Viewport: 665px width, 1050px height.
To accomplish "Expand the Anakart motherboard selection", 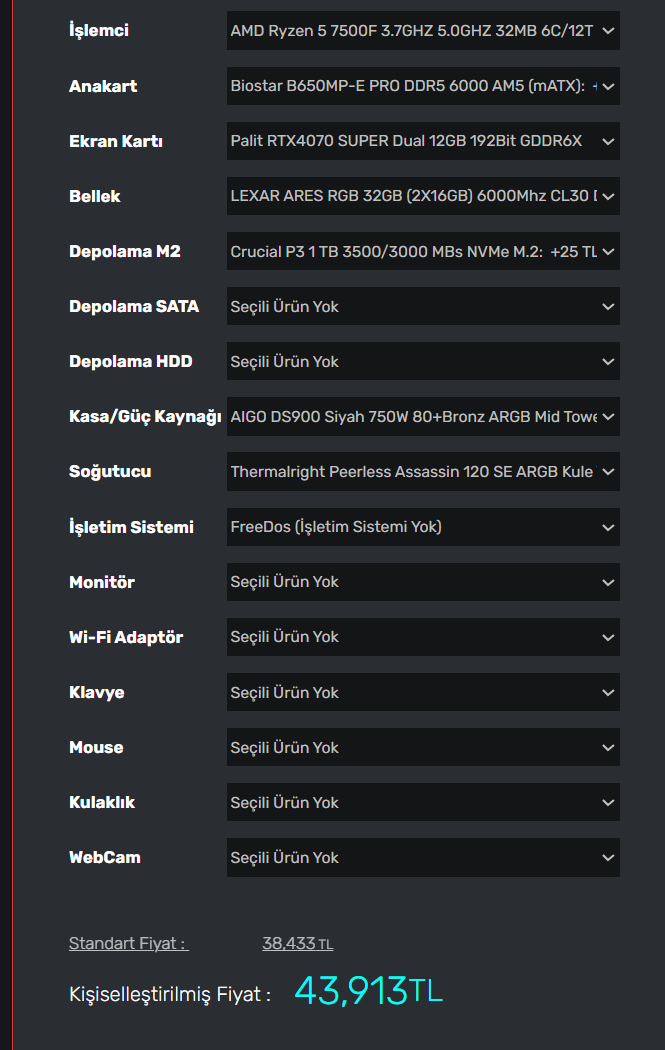I will (423, 86).
